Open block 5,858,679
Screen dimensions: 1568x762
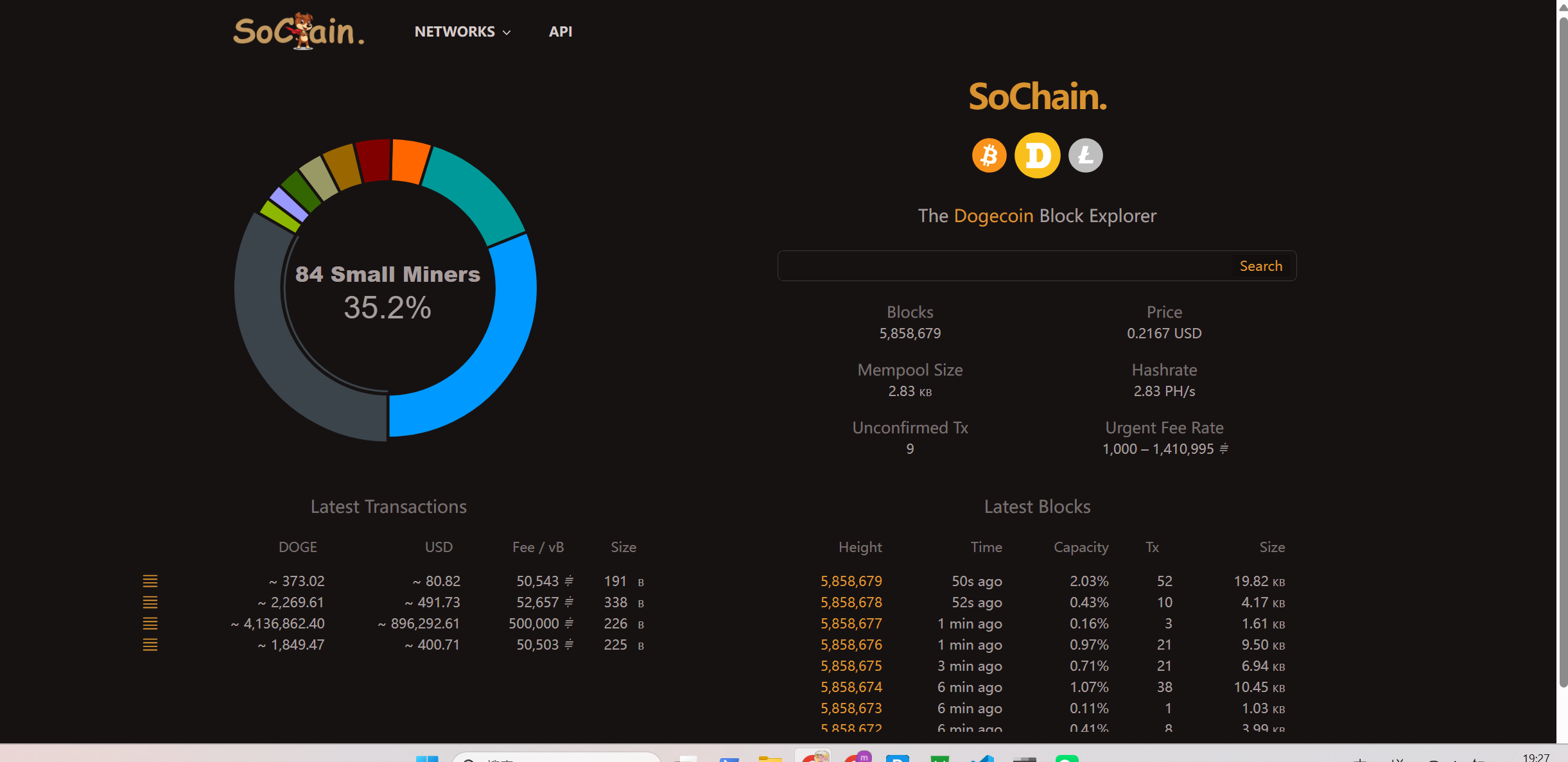tap(851, 581)
